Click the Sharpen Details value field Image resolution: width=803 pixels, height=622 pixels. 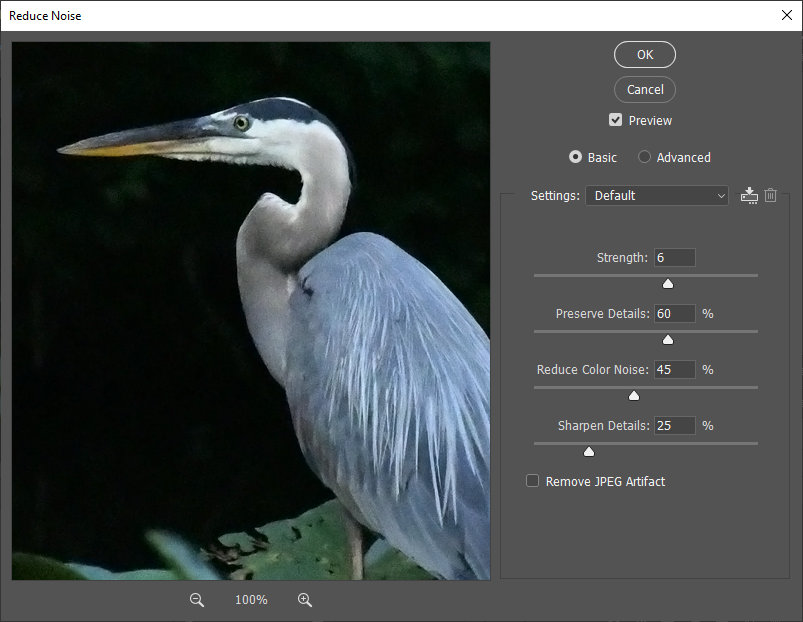(x=674, y=426)
